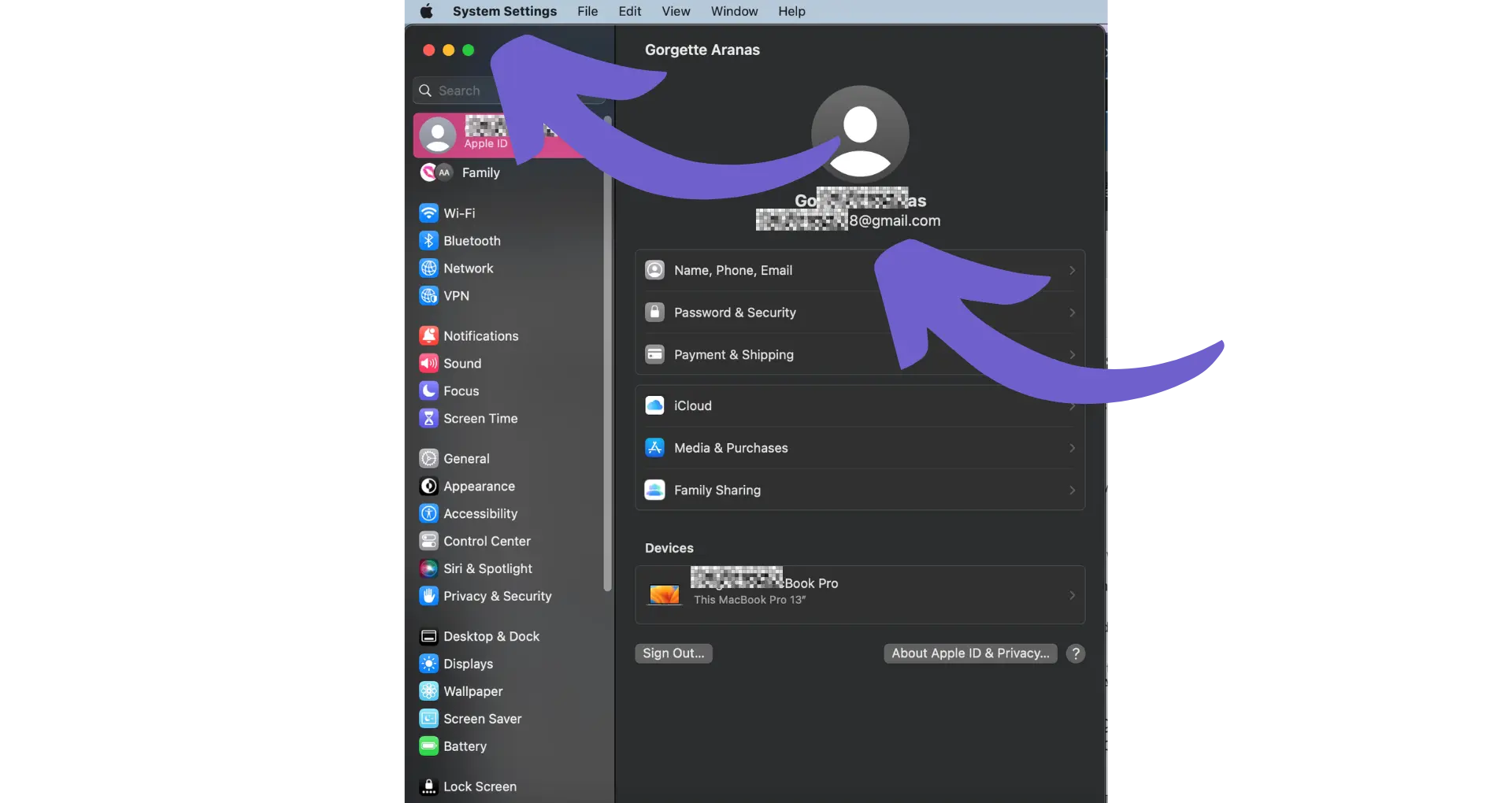Open the Focus moon icon
This screenshot has height=803, width=1512.
click(428, 391)
